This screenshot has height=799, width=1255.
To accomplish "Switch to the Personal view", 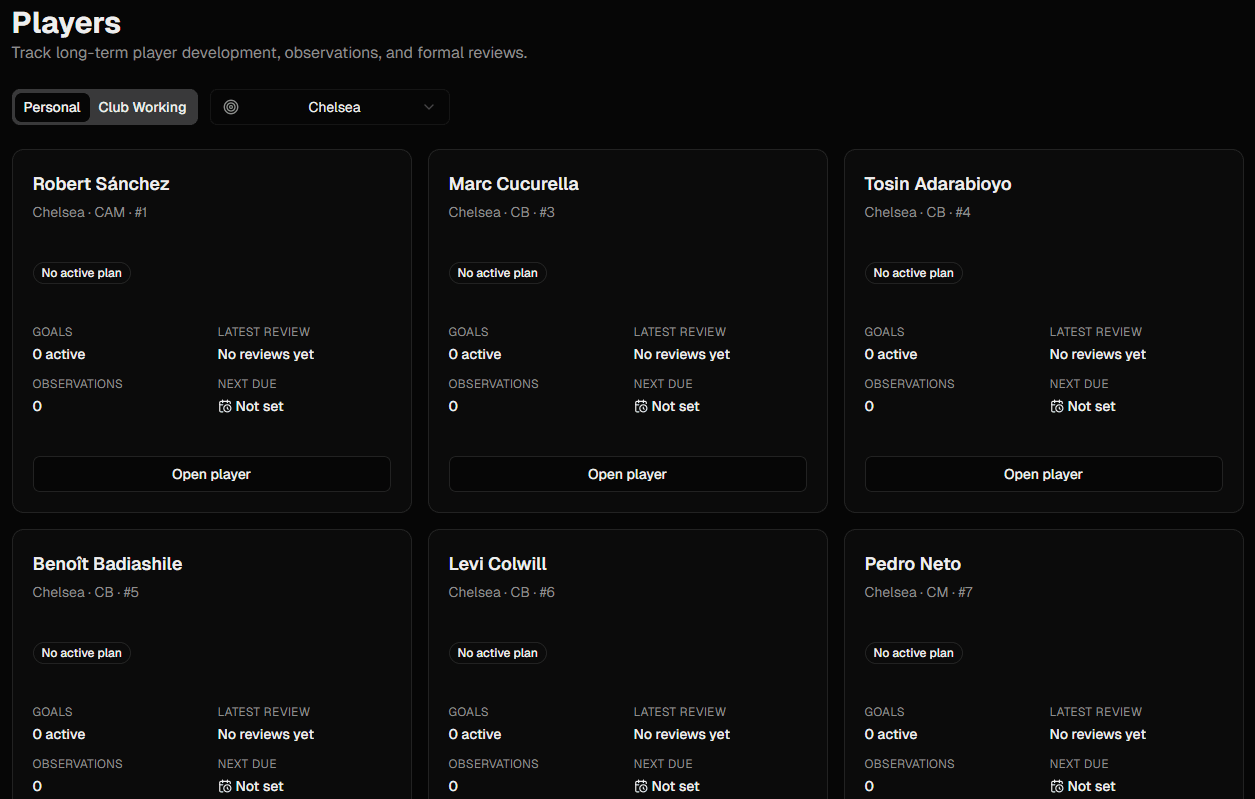I will 52,107.
